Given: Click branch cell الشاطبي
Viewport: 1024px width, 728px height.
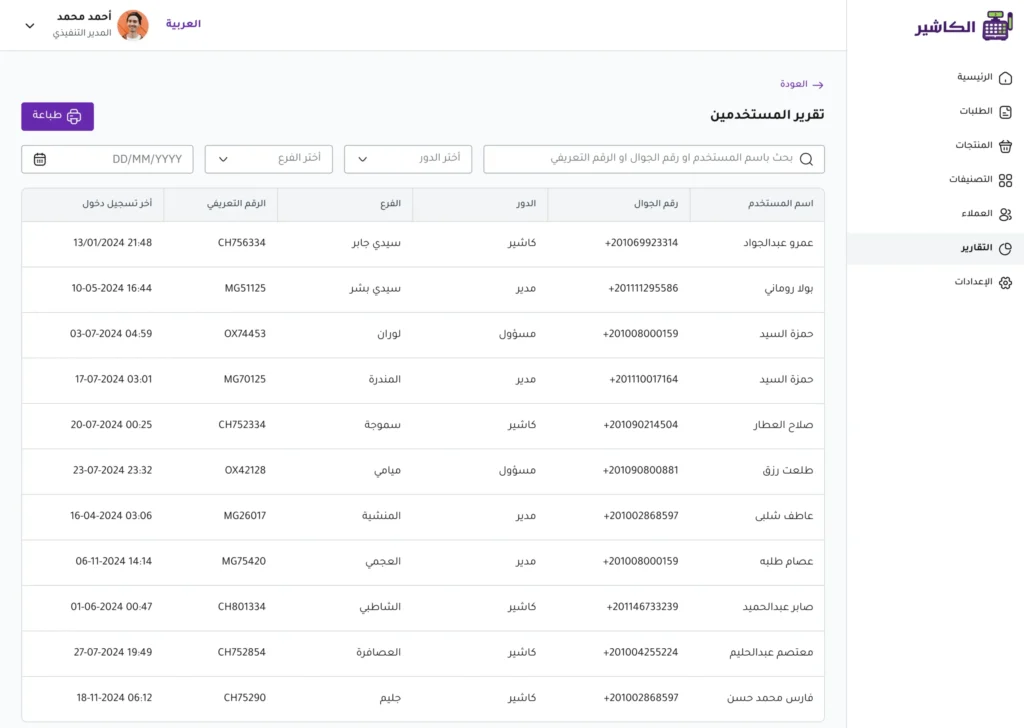Looking at the screenshot, I should pyautogui.click(x=380, y=607).
